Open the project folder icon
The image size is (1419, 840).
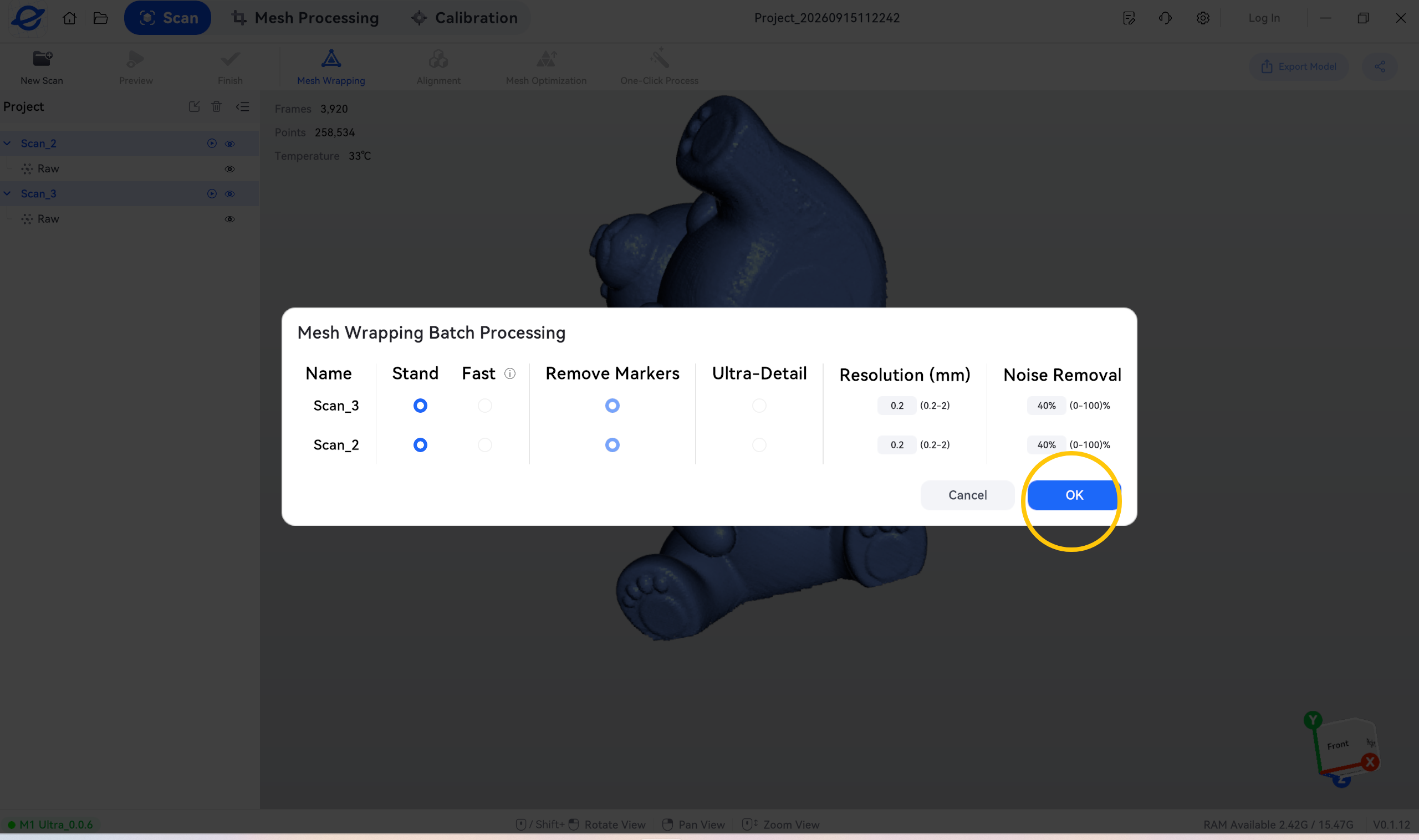point(100,18)
